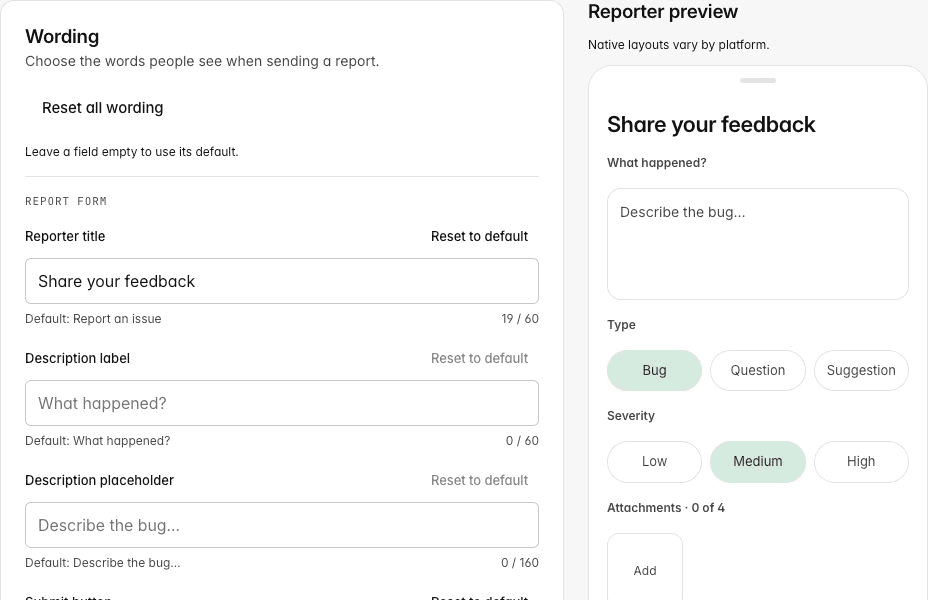This screenshot has width=928, height=600.
Task: Click the 'What happened?' preview label
Action: 657,163
